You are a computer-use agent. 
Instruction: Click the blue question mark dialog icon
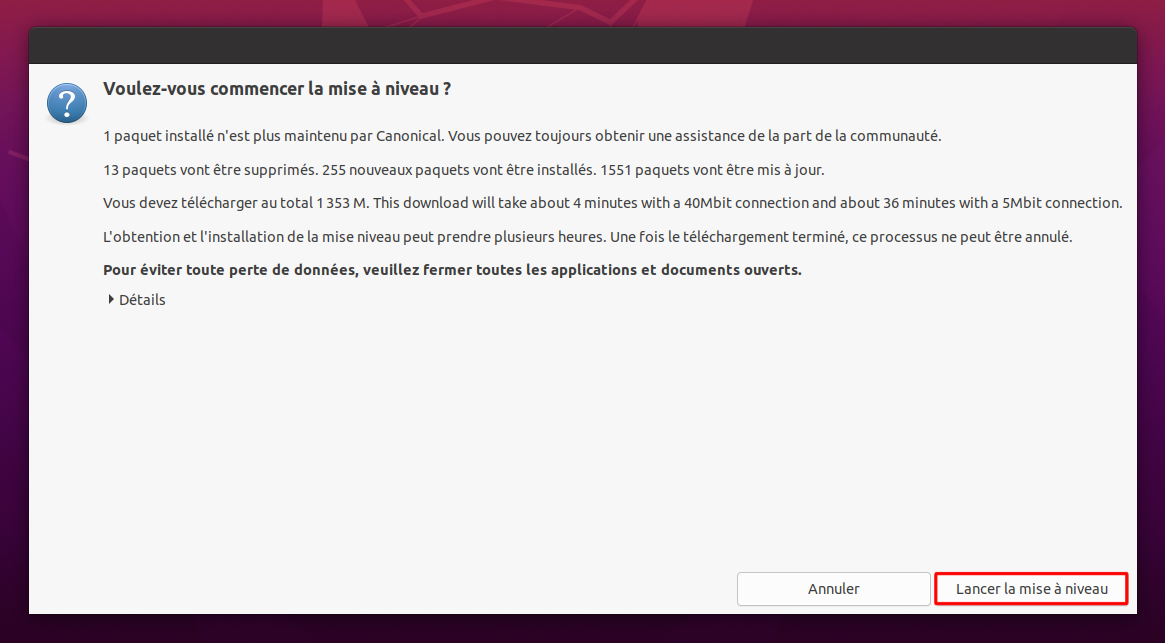coord(67,103)
